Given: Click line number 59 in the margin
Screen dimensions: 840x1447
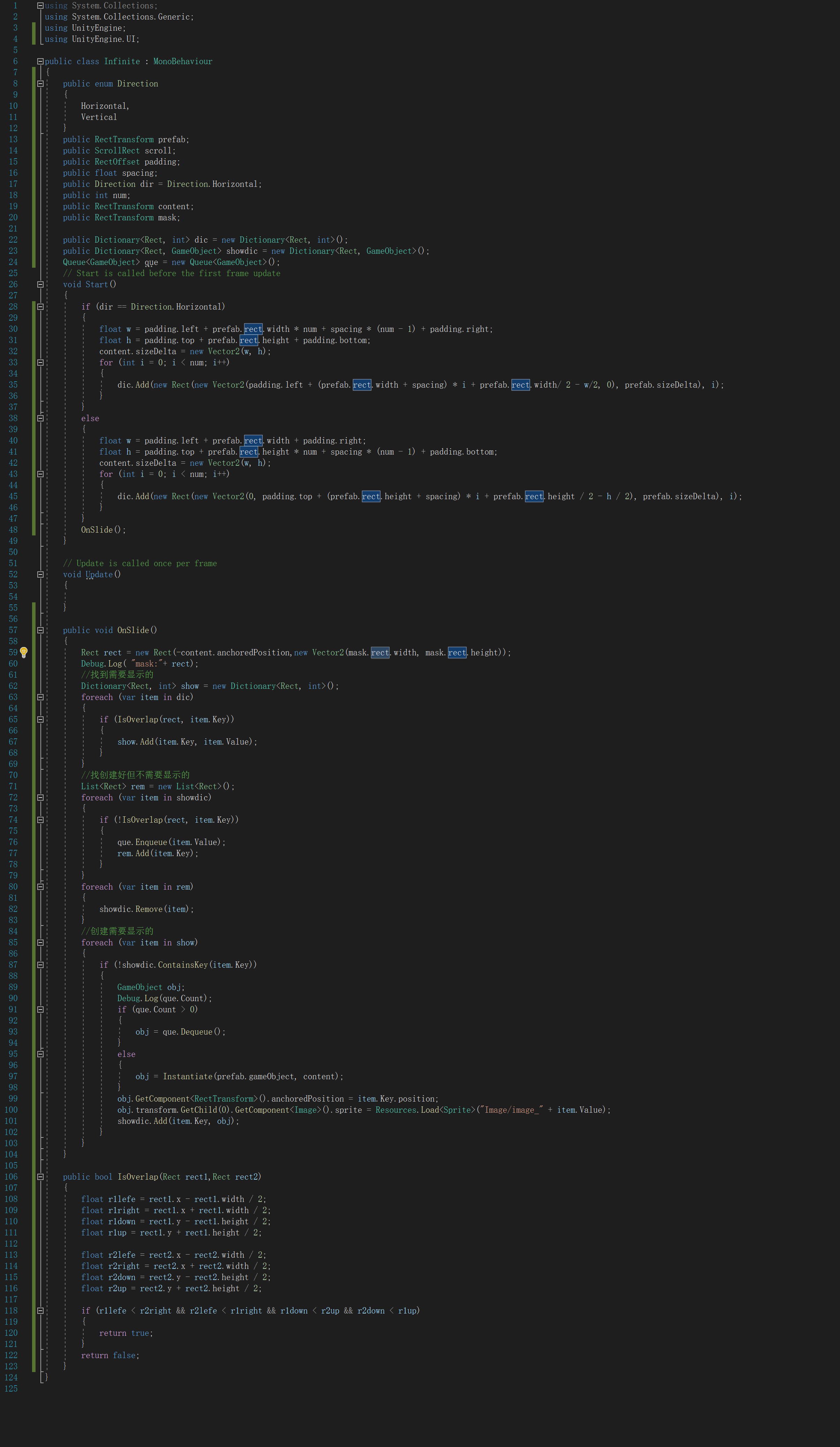Looking at the screenshot, I should 13,652.
